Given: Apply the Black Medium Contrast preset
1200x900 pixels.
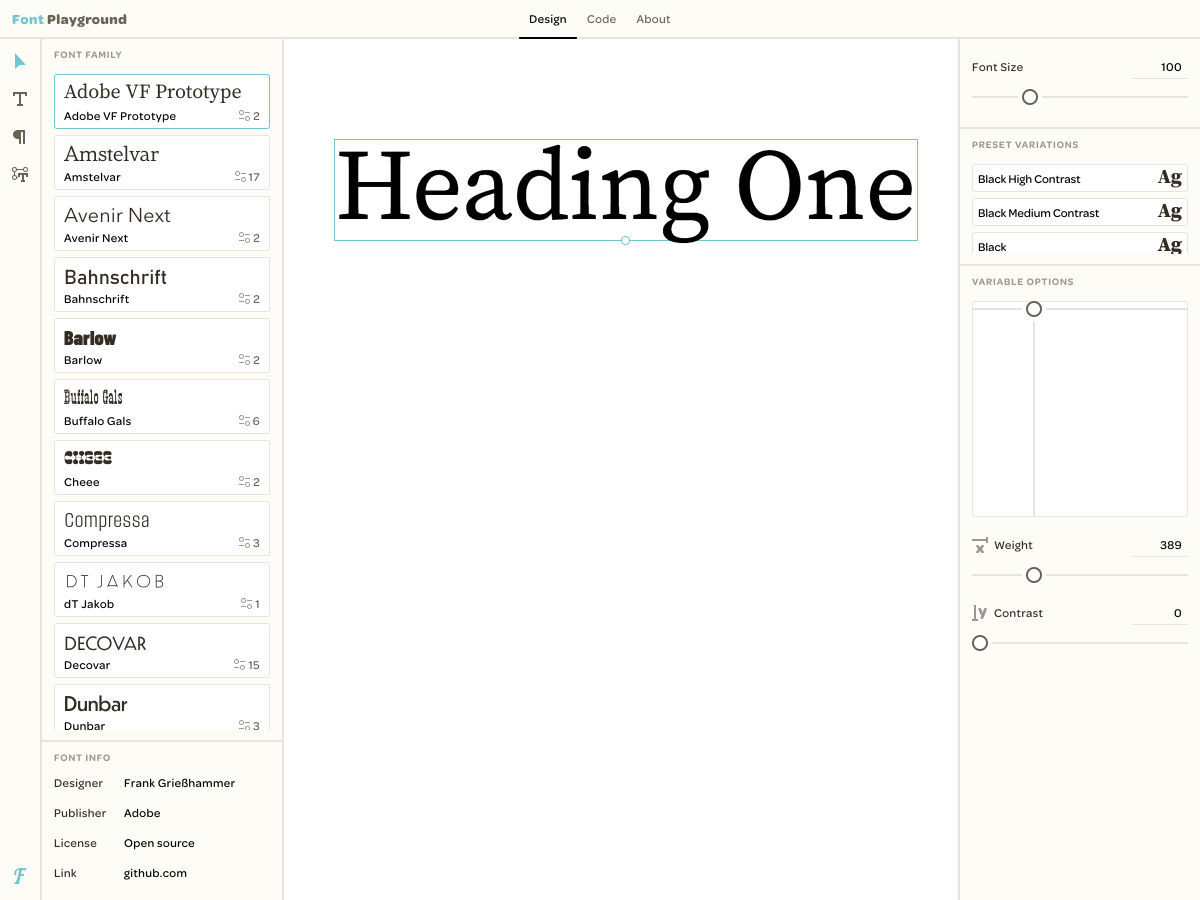Looking at the screenshot, I should click(x=1080, y=212).
